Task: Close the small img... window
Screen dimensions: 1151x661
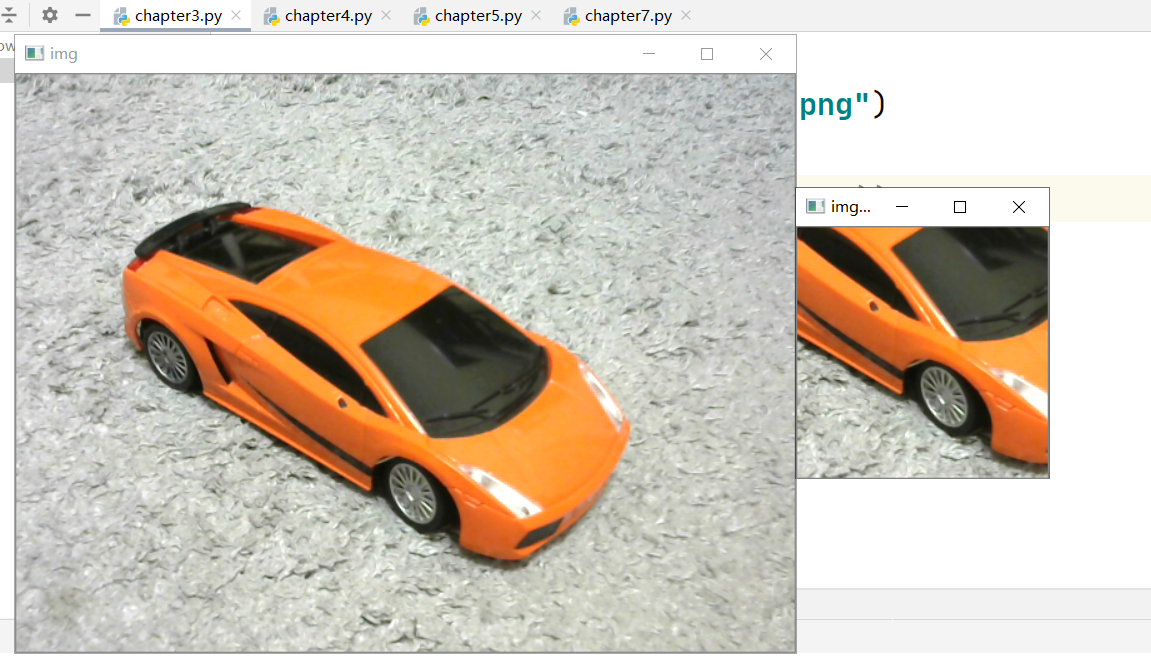Action: point(1019,207)
